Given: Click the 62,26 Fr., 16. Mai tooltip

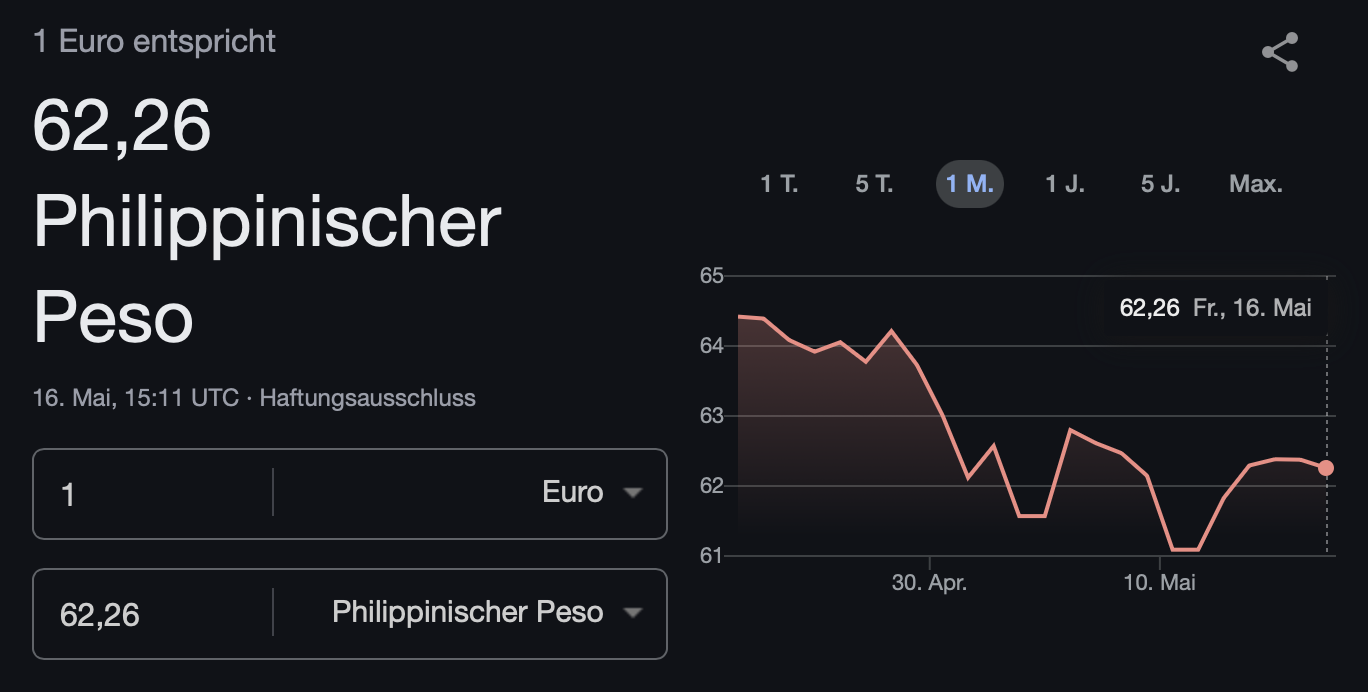Looking at the screenshot, I should (1215, 308).
